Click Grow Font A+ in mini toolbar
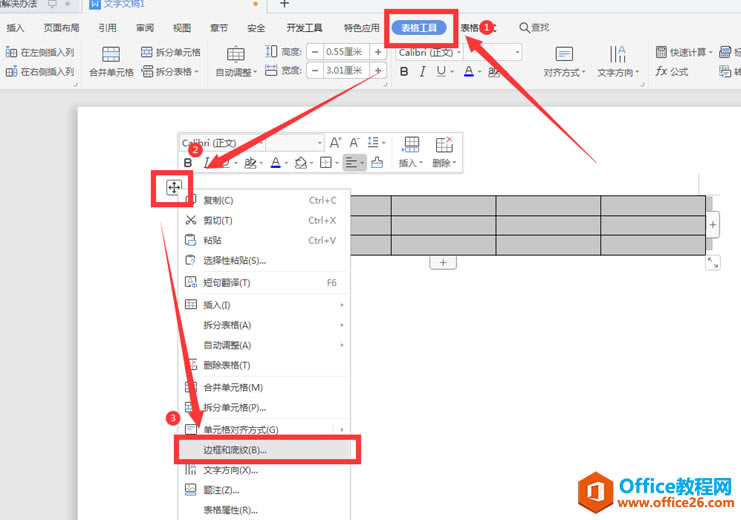Image resolution: width=741 pixels, height=520 pixels. [x=335, y=142]
